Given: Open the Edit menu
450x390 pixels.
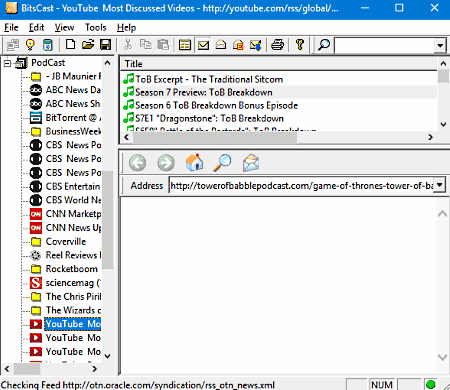Looking at the screenshot, I should tap(36, 27).
